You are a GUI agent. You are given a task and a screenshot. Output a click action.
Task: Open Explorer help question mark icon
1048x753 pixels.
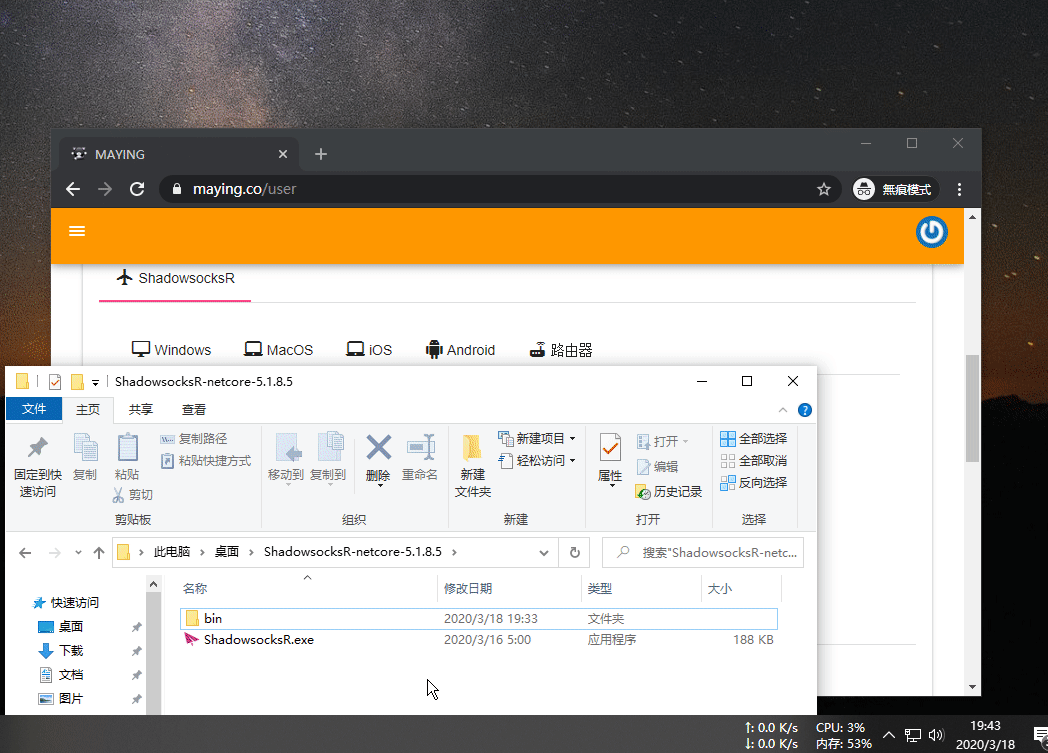pyautogui.click(x=805, y=410)
